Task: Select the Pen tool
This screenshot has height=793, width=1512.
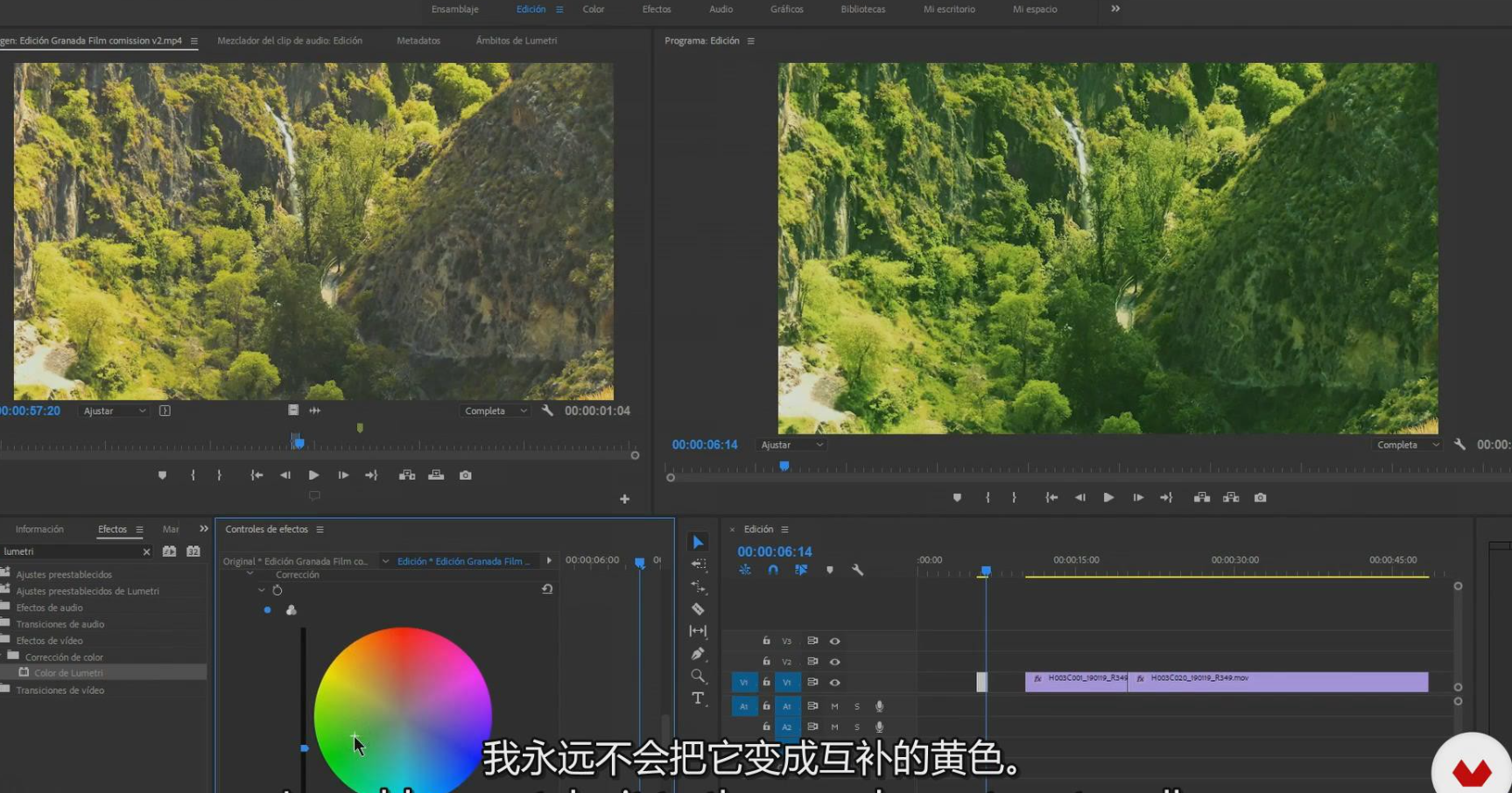Action: pyautogui.click(x=698, y=654)
